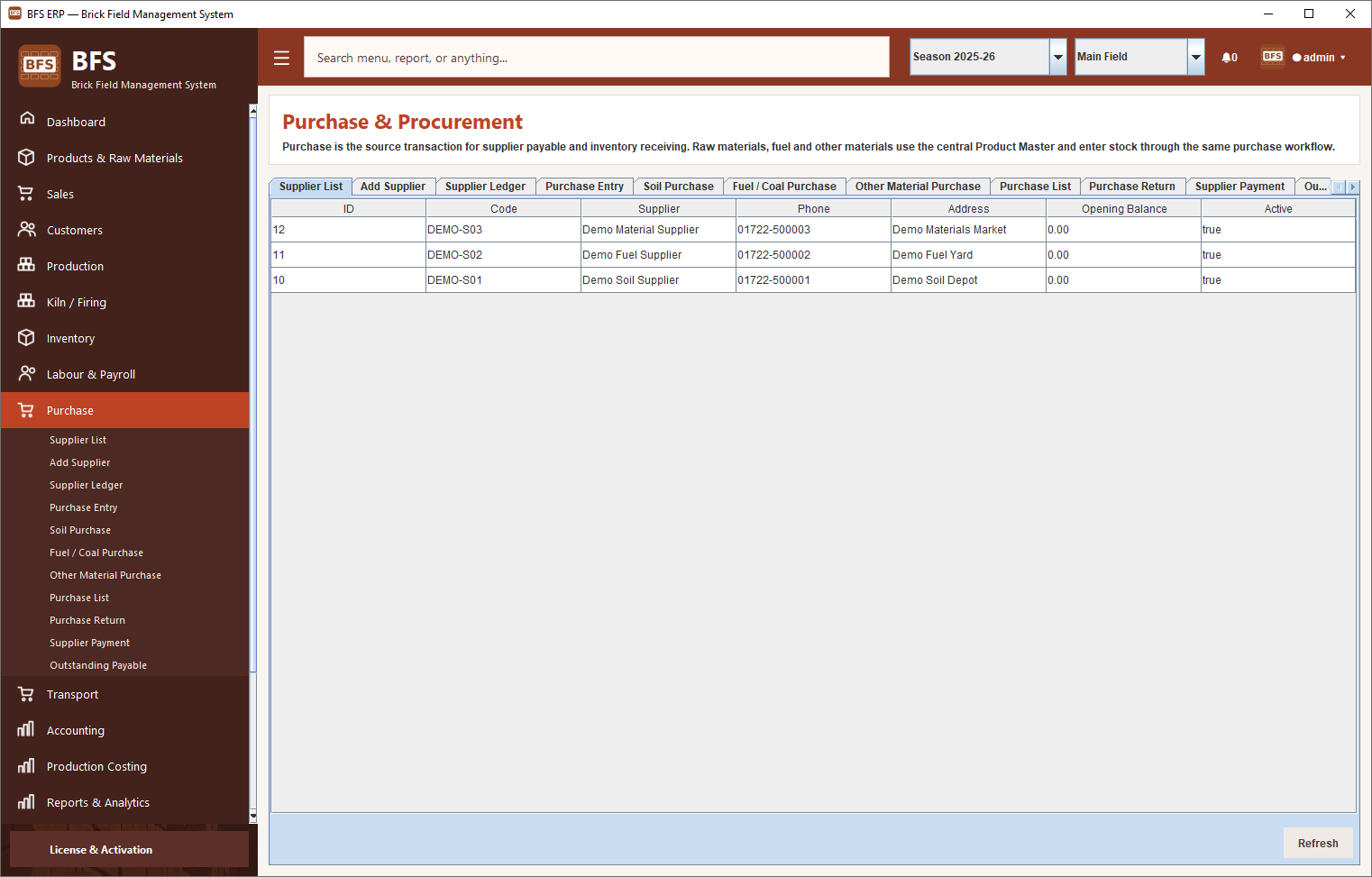Viewport: 1372px width, 877px height.
Task: Select the Demo Material Supplier cell
Action: pyautogui.click(x=658, y=230)
